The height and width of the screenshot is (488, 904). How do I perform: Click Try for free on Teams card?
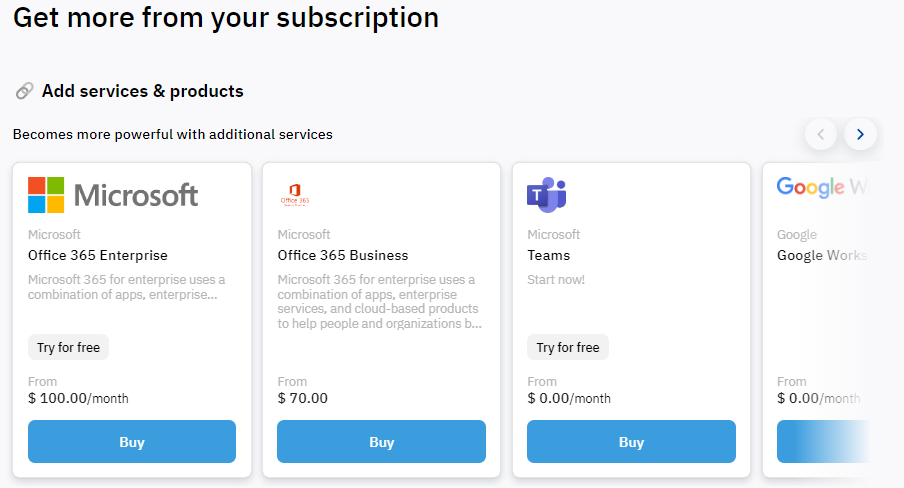pyautogui.click(x=568, y=347)
